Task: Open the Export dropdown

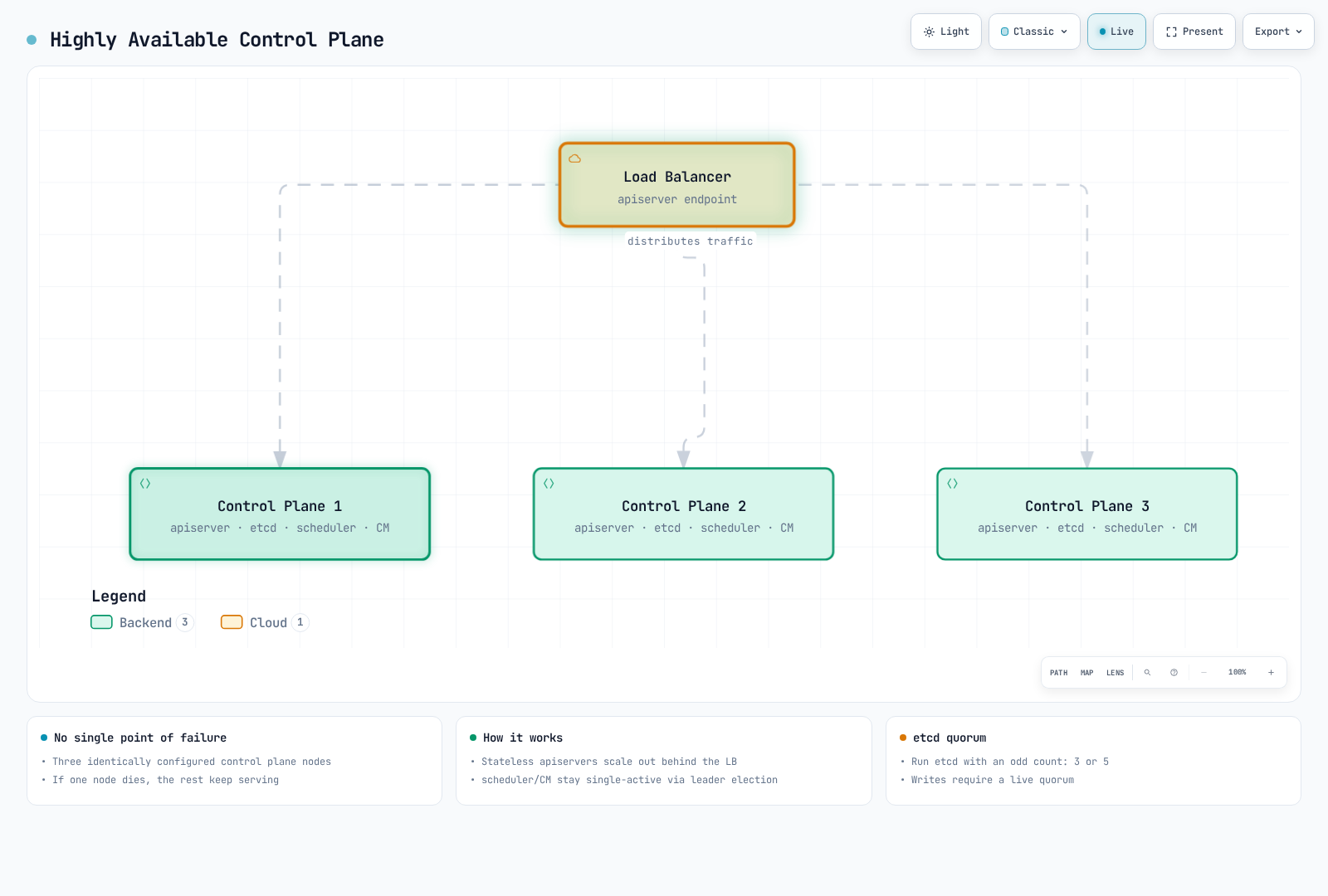Action: (x=1278, y=32)
